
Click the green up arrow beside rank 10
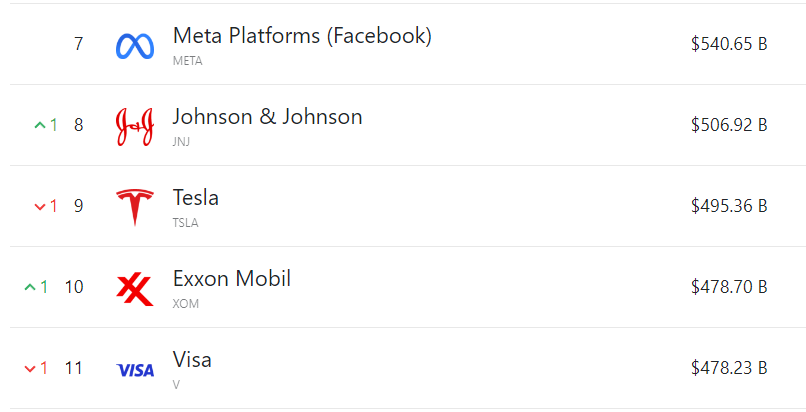(x=30, y=287)
